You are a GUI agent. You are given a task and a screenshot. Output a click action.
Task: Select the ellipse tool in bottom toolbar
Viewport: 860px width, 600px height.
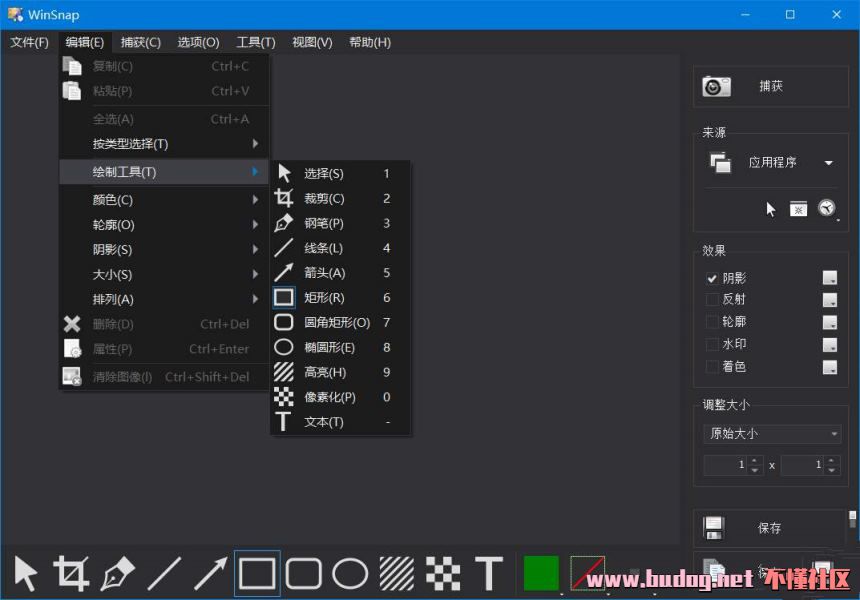click(x=350, y=574)
